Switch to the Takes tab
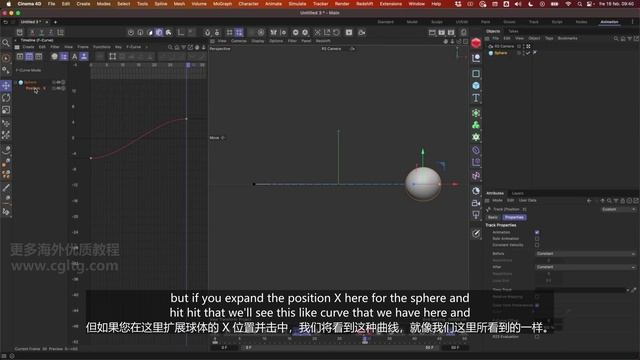Screen dimensions: 640x360 coord(513,31)
